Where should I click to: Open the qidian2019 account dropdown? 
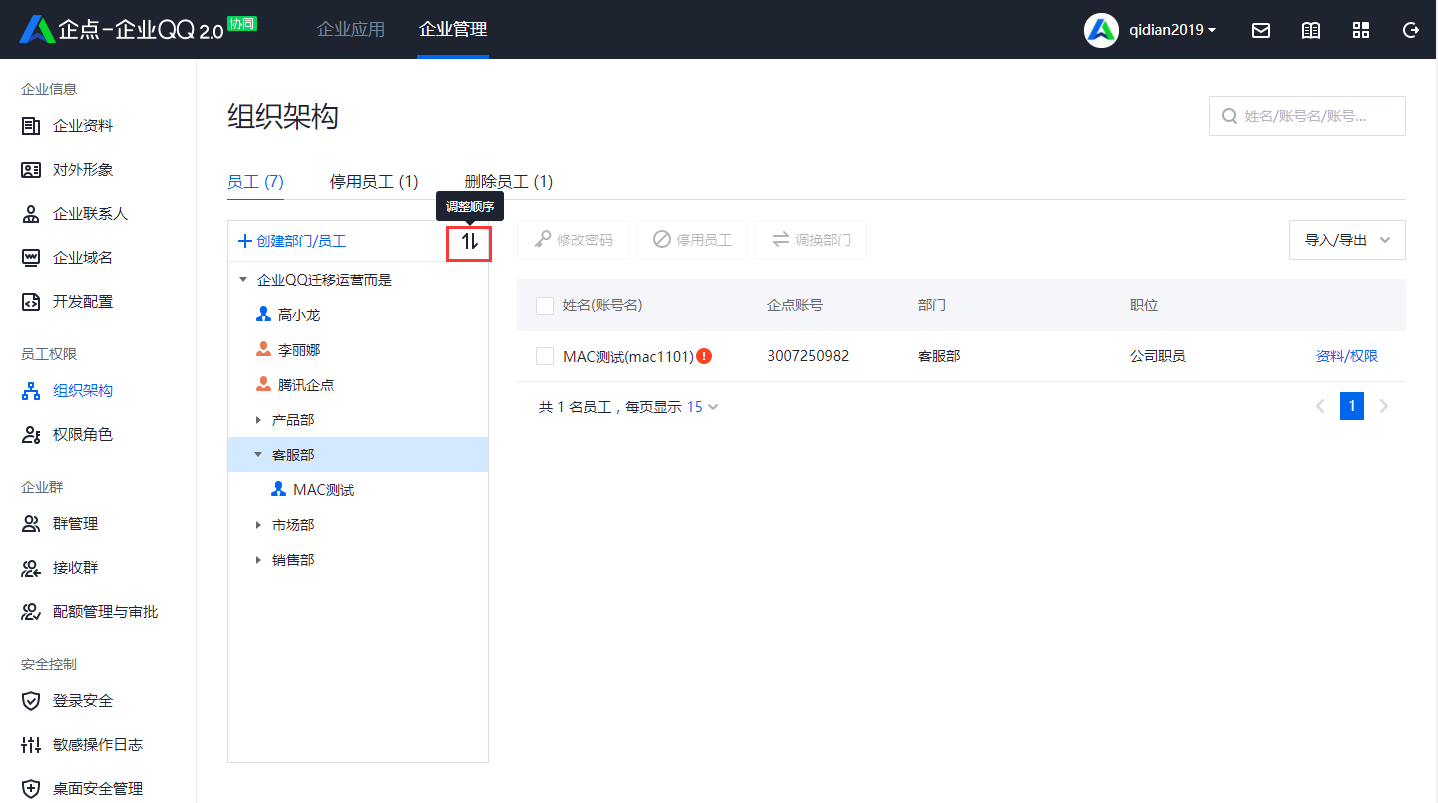tap(1172, 30)
